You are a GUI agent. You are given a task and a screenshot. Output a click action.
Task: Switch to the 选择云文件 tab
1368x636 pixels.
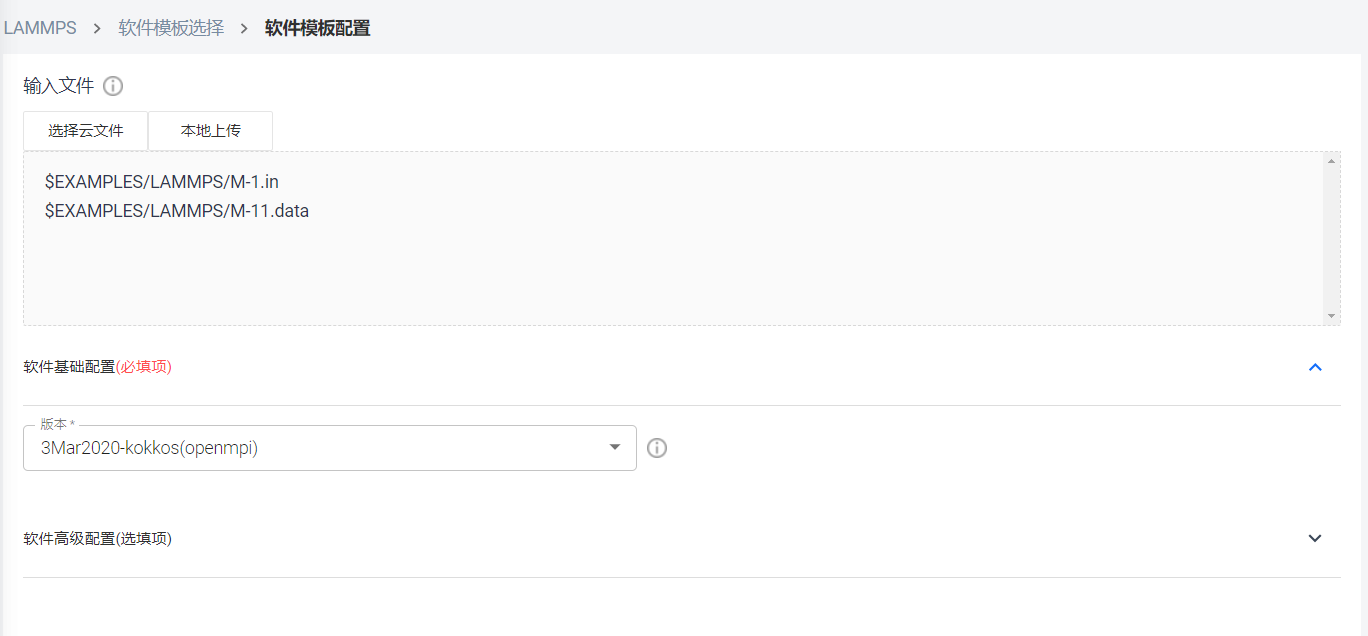[x=86, y=131]
